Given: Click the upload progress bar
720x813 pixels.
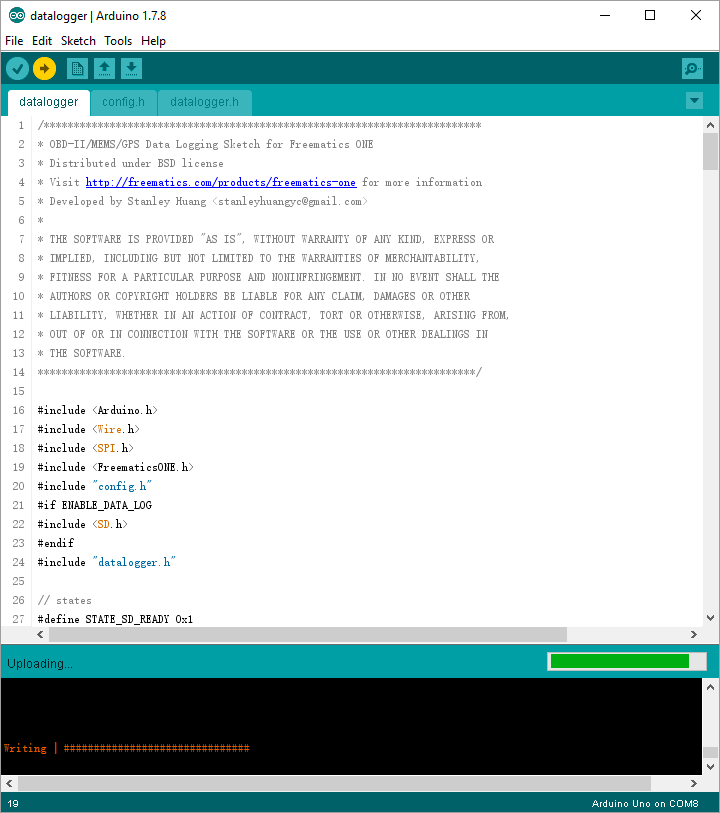Looking at the screenshot, I should pyautogui.click(x=627, y=661).
